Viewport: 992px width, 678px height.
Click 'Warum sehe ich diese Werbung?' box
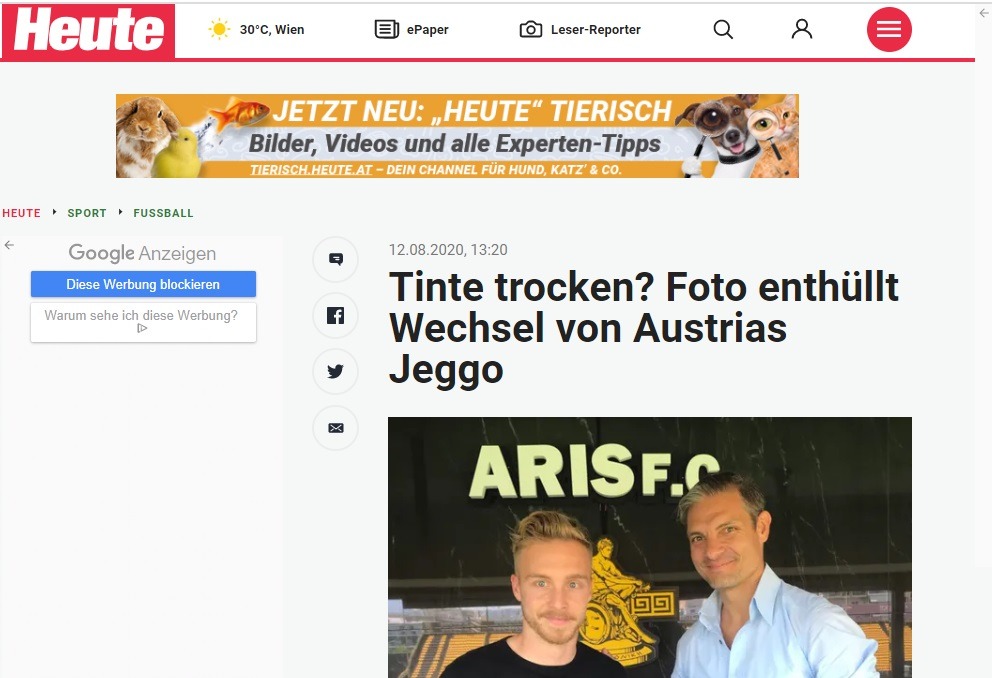[x=143, y=322]
